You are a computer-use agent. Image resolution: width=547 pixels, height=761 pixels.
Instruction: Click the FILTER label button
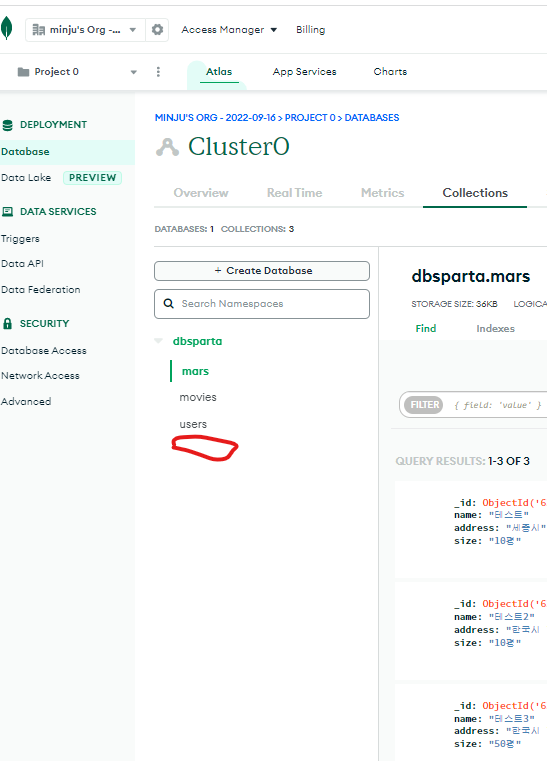(424, 405)
